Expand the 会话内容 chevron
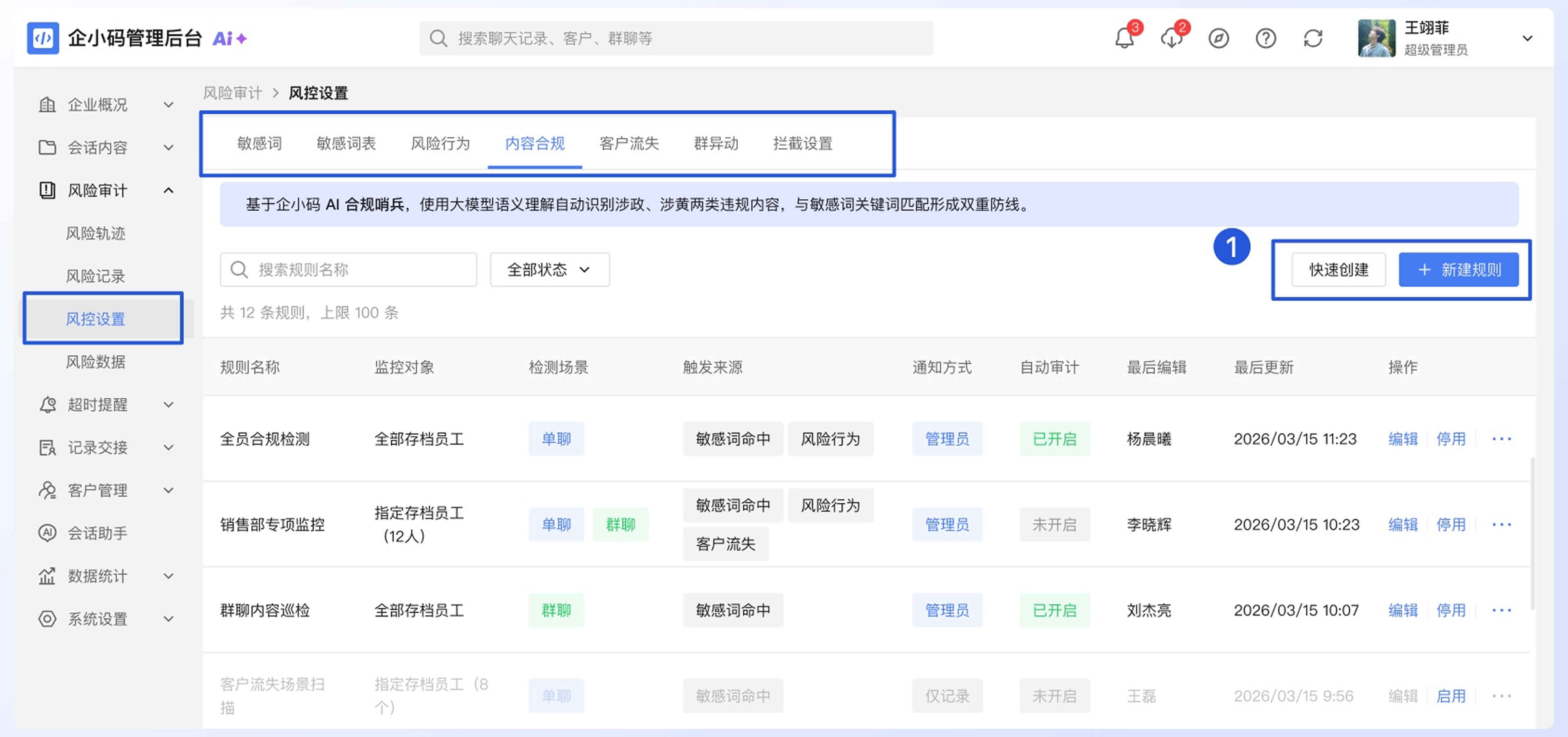This screenshot has width=1568, height=737. (169, 147)
